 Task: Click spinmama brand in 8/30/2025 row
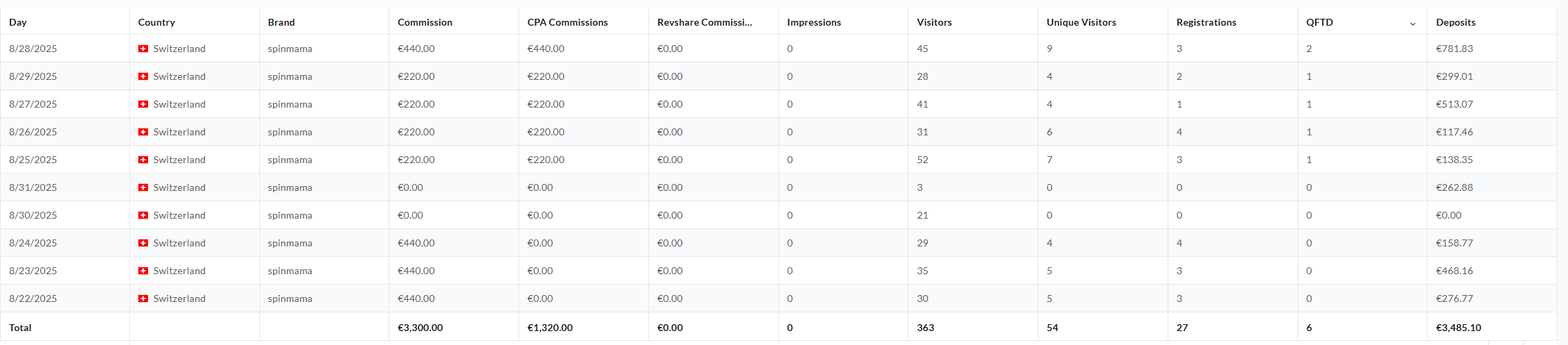point(290,215)
